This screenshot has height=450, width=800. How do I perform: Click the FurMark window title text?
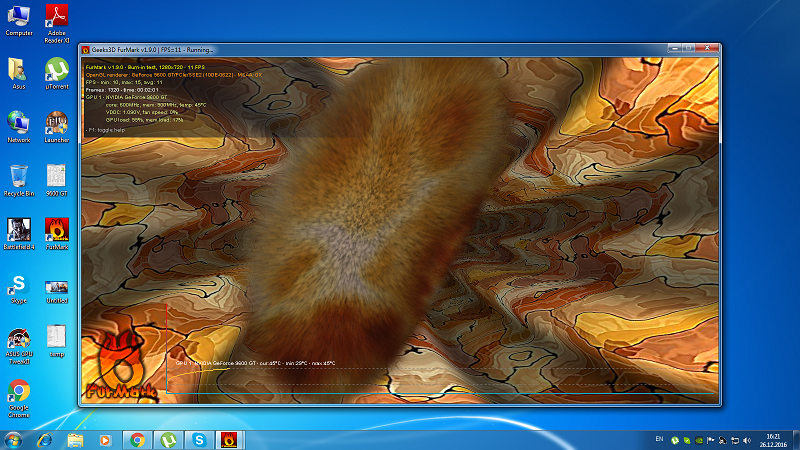(152, 50)
